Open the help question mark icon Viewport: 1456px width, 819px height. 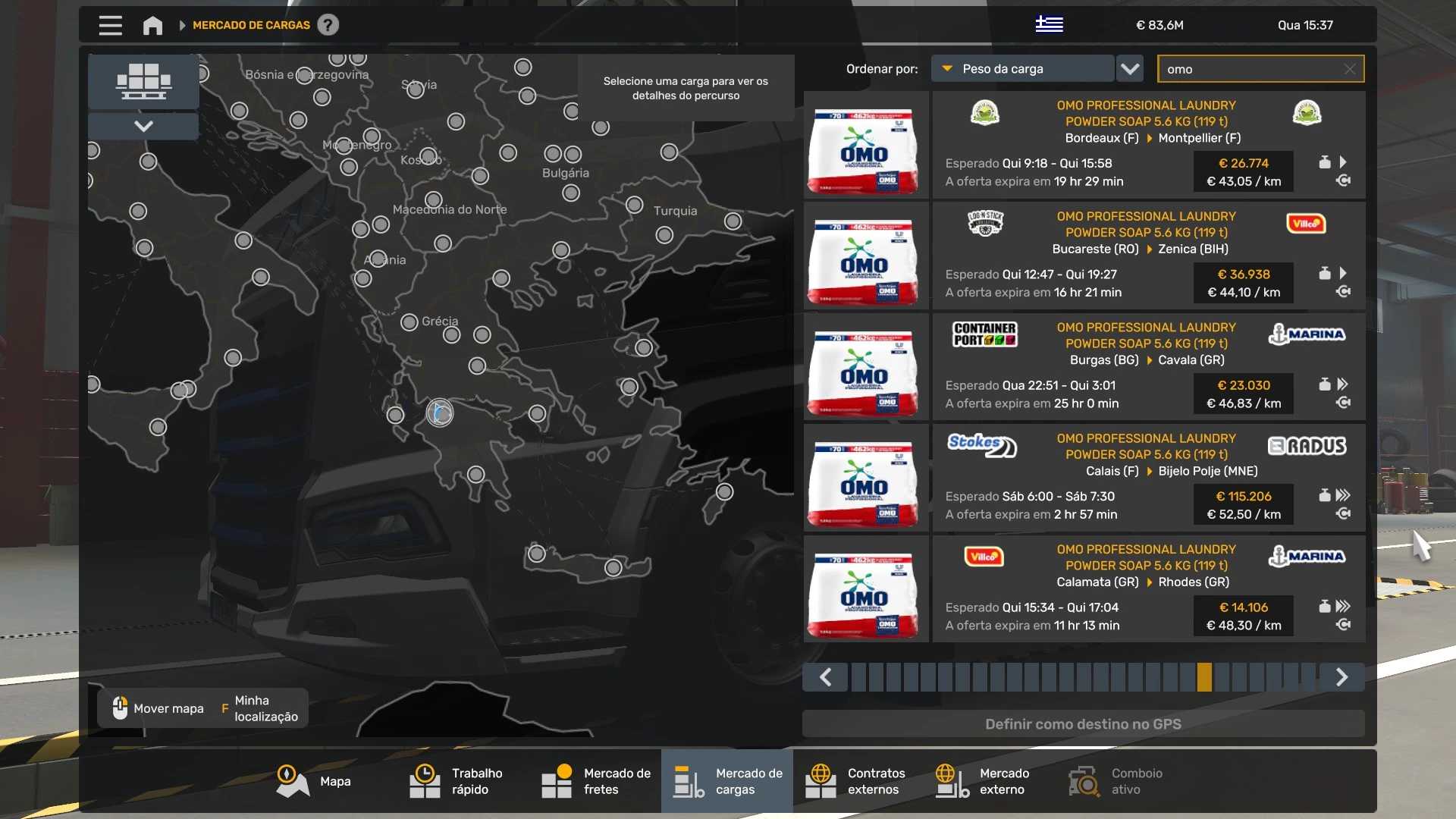click(x=328, y=25)
